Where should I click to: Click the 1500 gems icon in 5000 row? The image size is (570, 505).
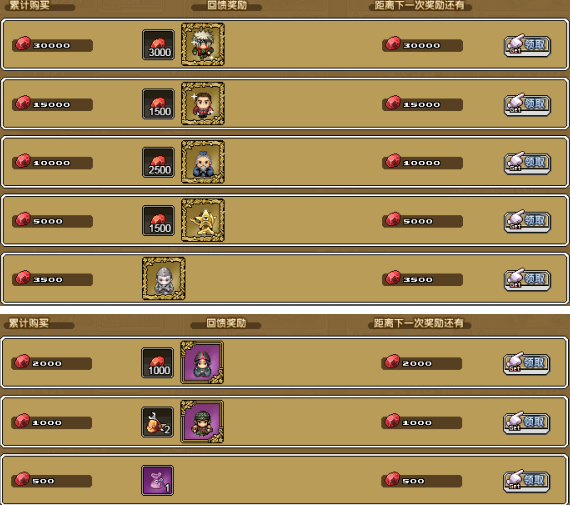click(x=158, y=221)
